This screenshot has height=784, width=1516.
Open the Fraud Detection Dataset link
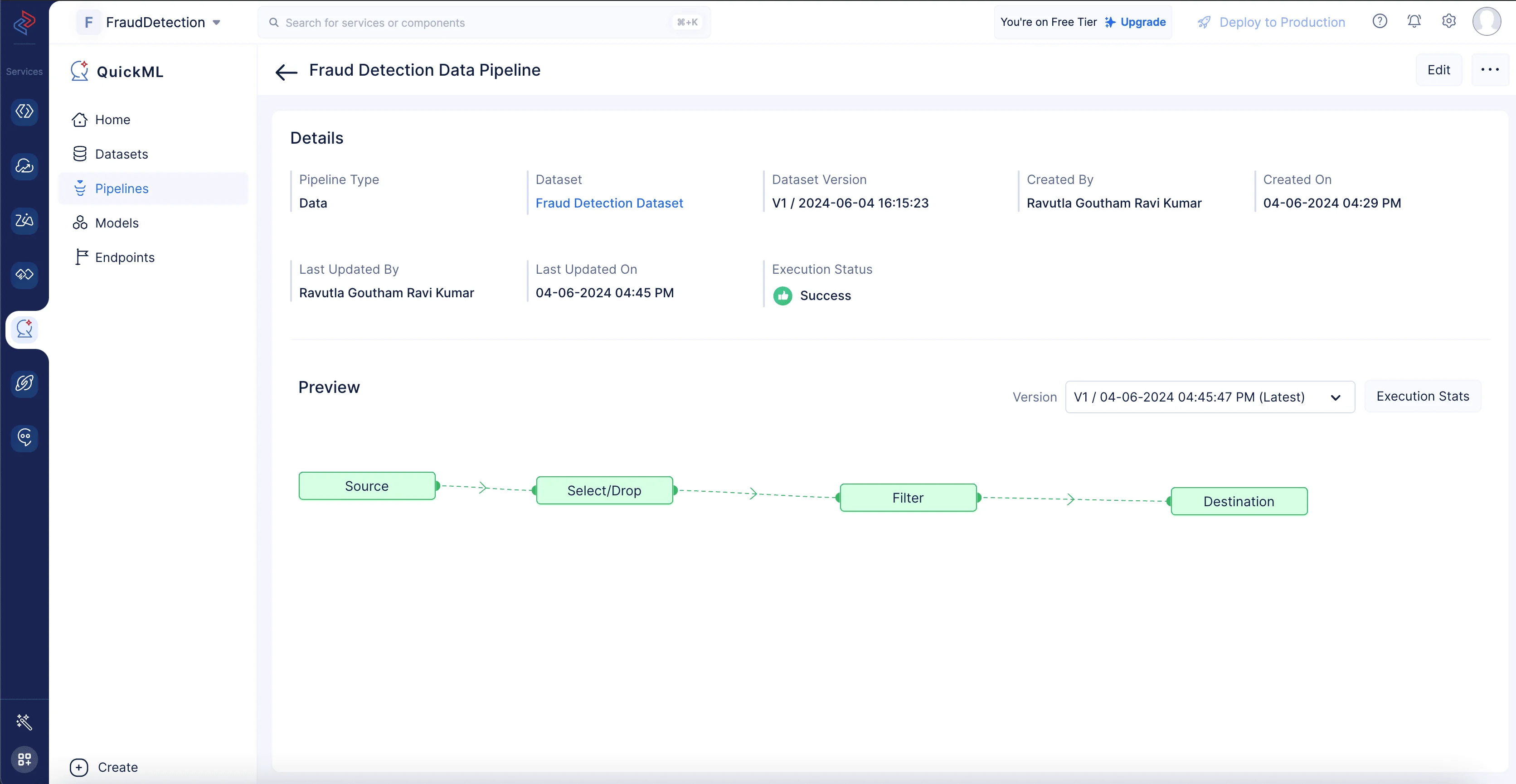[609, 203]
